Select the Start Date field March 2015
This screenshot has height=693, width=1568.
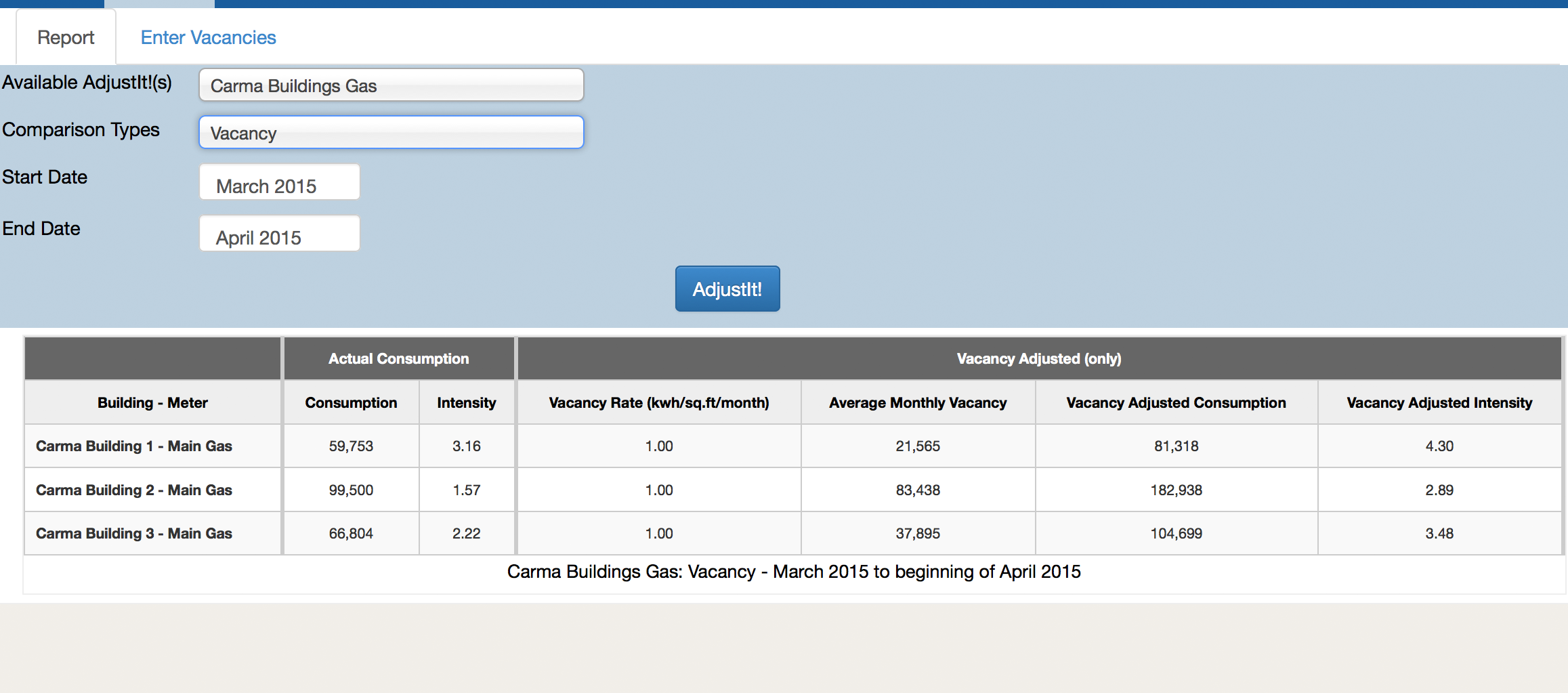point(279,182)
